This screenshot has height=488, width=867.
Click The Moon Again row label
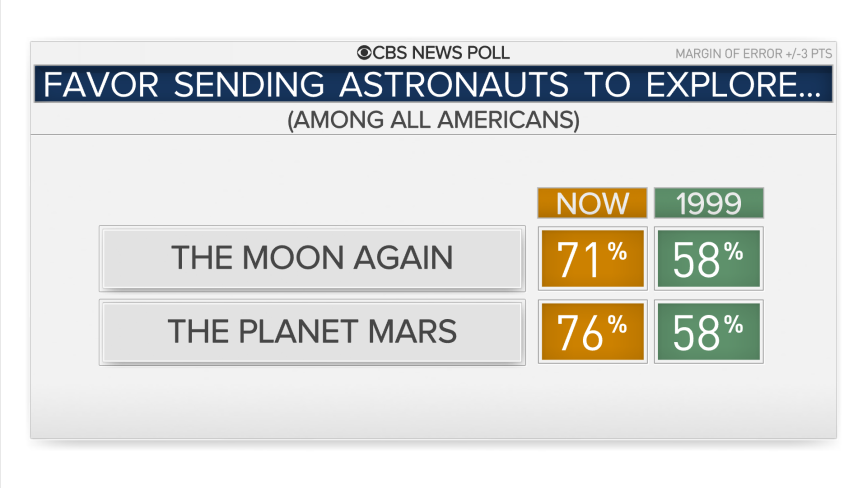pos(312,258)
